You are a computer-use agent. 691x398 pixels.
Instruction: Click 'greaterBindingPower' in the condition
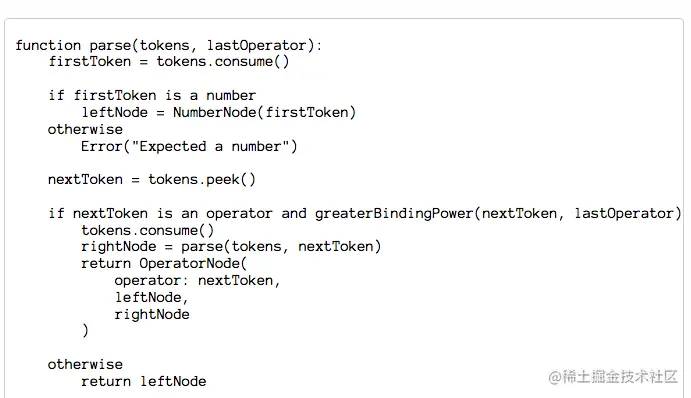(394, 214)
